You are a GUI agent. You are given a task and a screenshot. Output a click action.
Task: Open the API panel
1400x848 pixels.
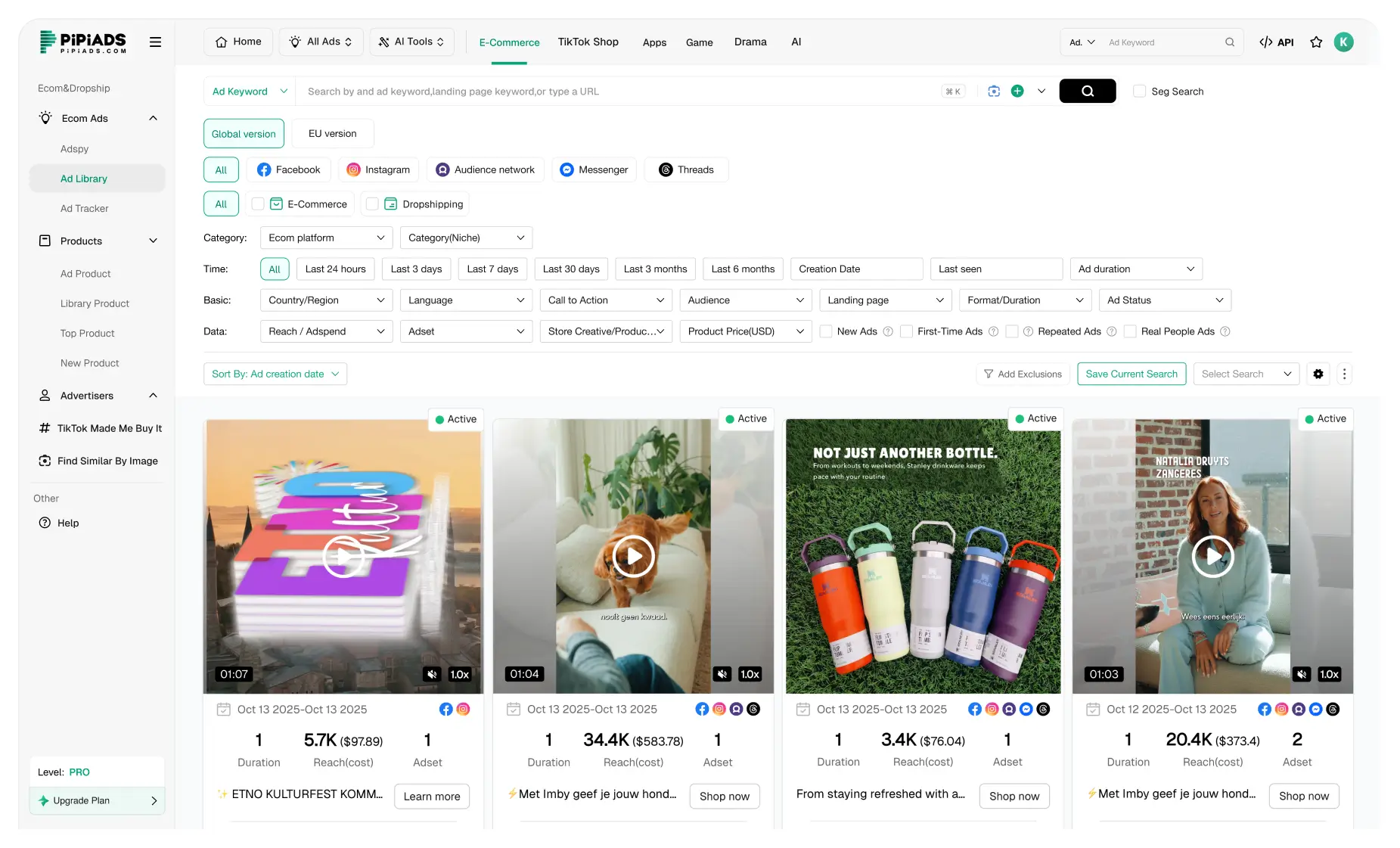(1276, 42)
